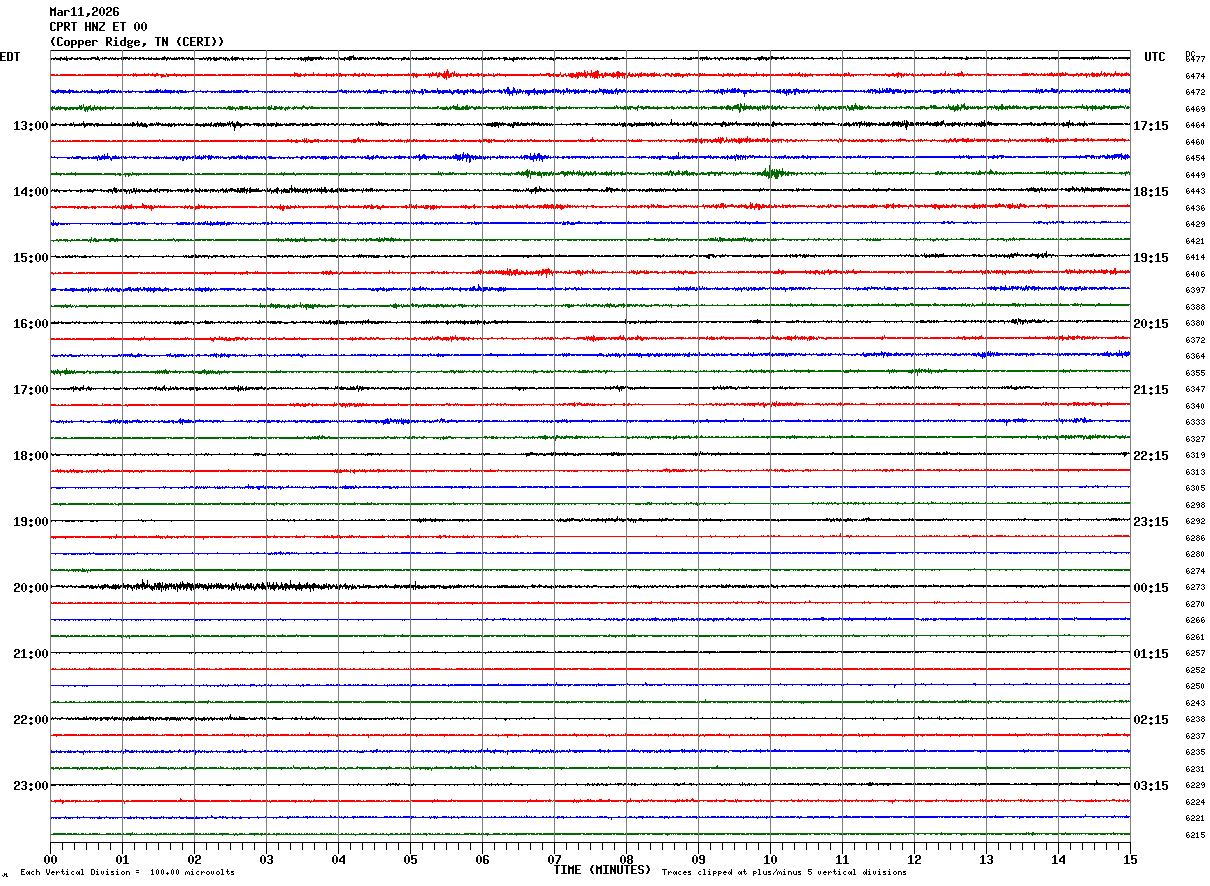Click the TIME (MINUTES) axis label

coord(602,870)
